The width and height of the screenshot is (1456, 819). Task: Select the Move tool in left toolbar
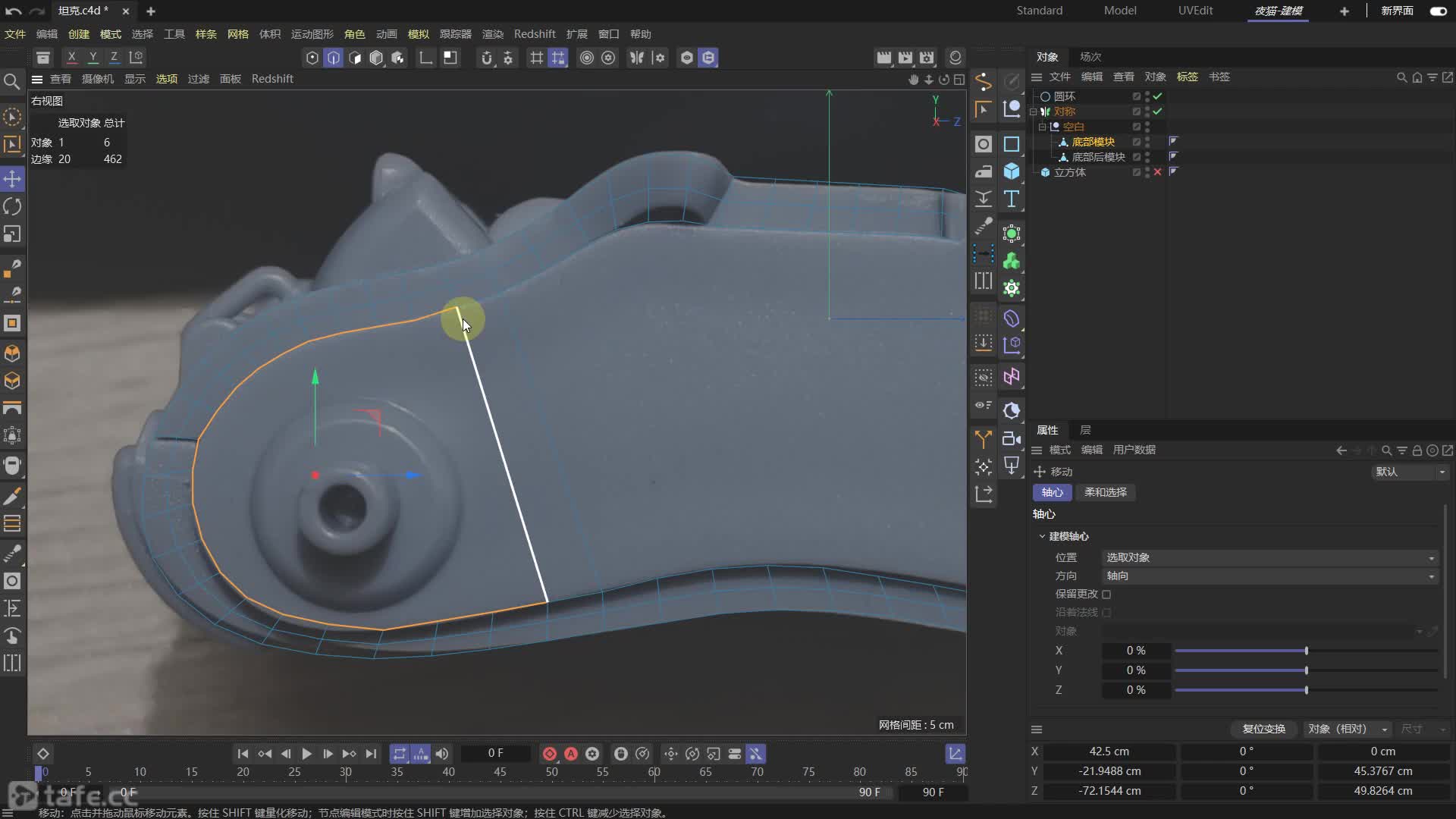(x=13, y=179)
